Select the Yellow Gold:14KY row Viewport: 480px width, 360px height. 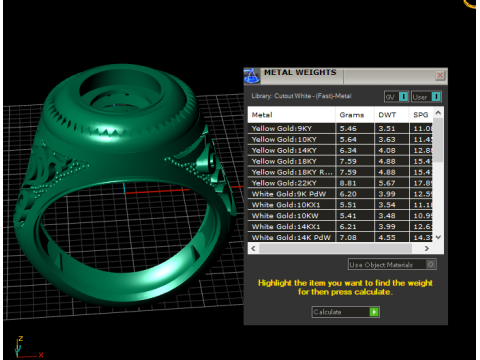point(340,150)
